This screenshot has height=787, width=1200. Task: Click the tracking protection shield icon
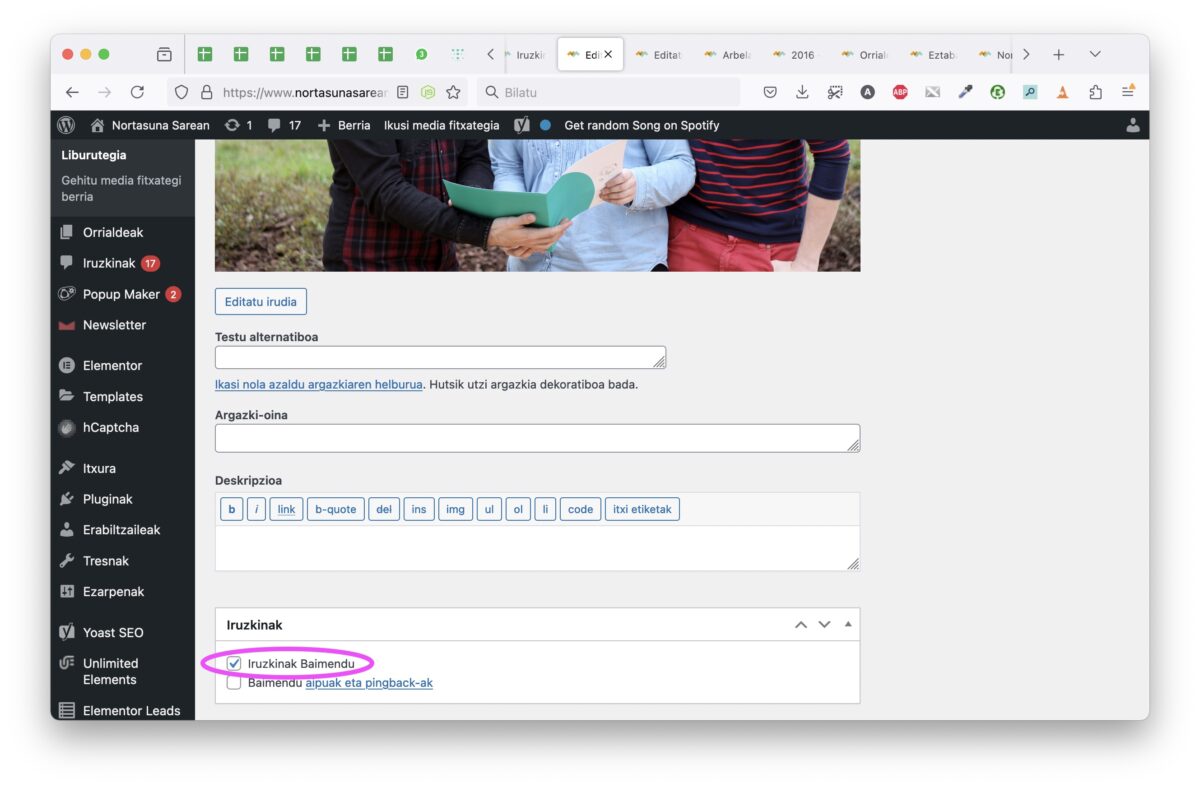click(x=182, y=92)
